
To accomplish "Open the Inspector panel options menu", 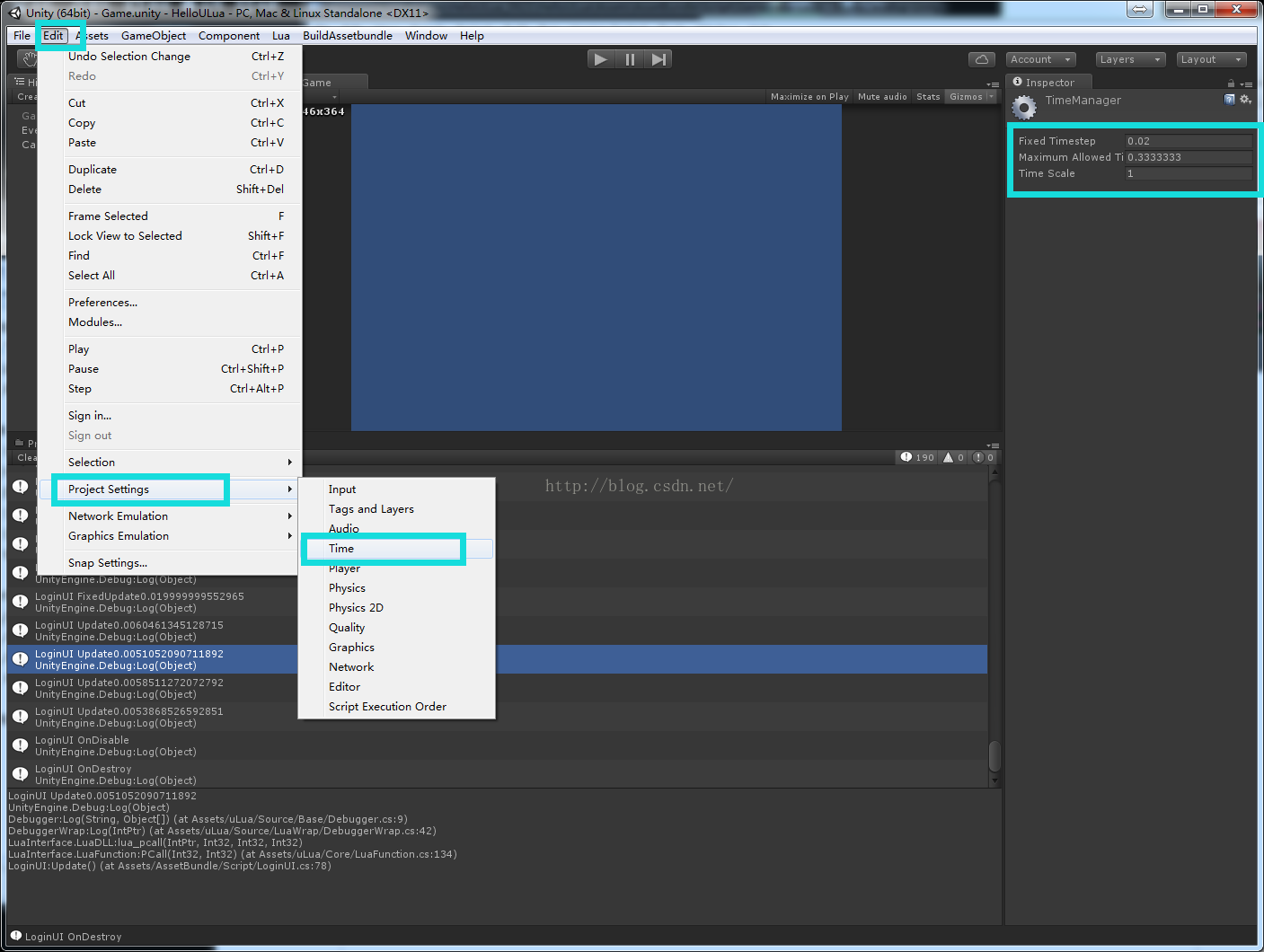I will coord(1246,84).
